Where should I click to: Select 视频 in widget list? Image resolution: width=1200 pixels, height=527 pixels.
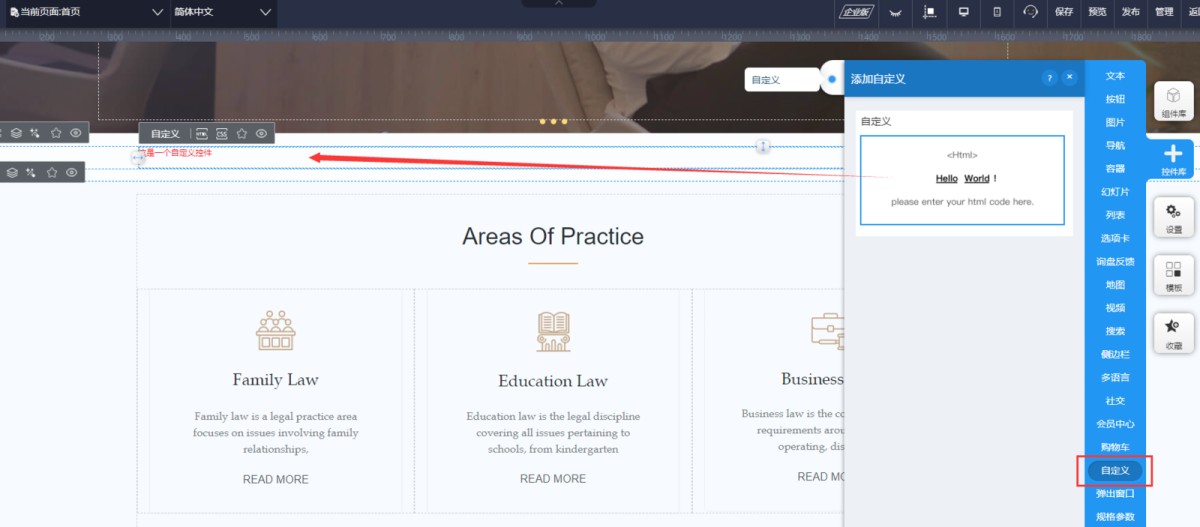(1115, 308)
